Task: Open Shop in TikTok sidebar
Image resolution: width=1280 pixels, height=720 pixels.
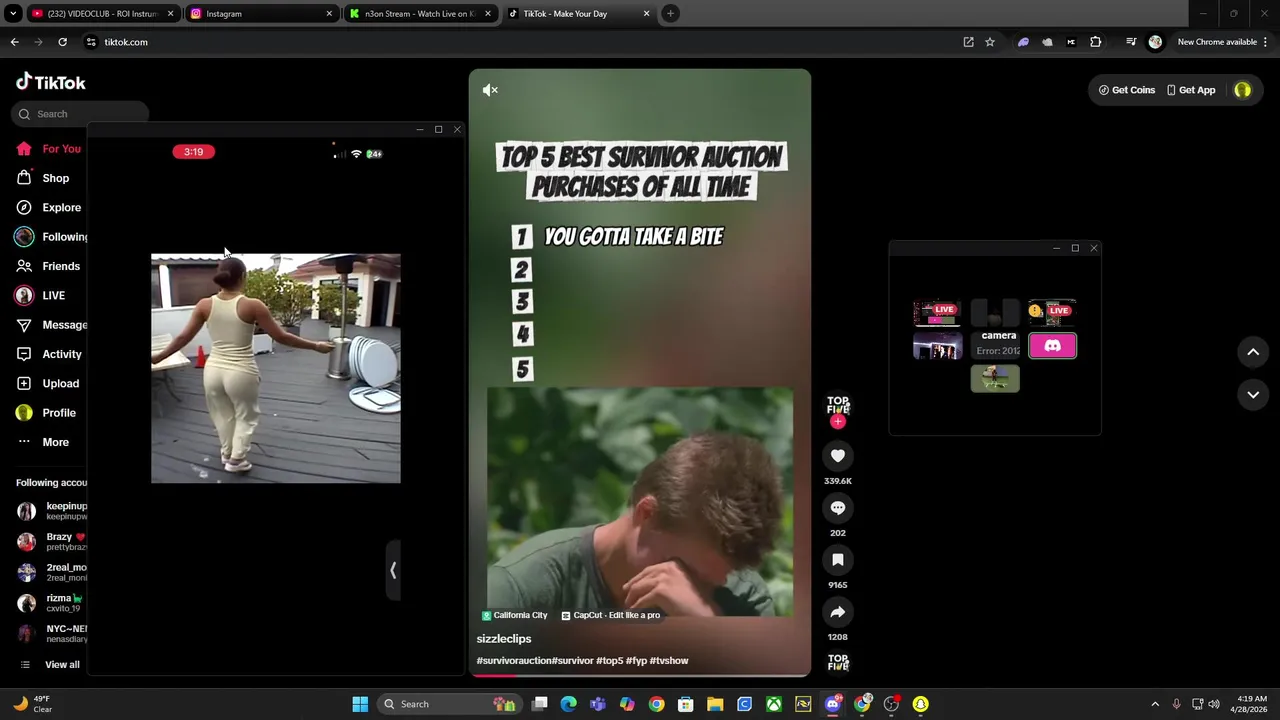Action: (44, 178)
